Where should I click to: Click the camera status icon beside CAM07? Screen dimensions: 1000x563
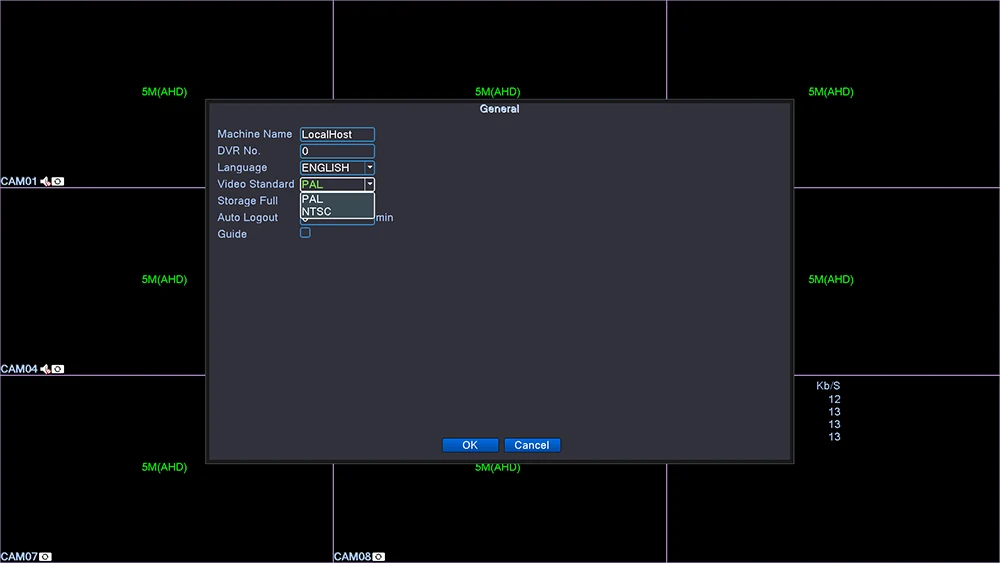45,557
